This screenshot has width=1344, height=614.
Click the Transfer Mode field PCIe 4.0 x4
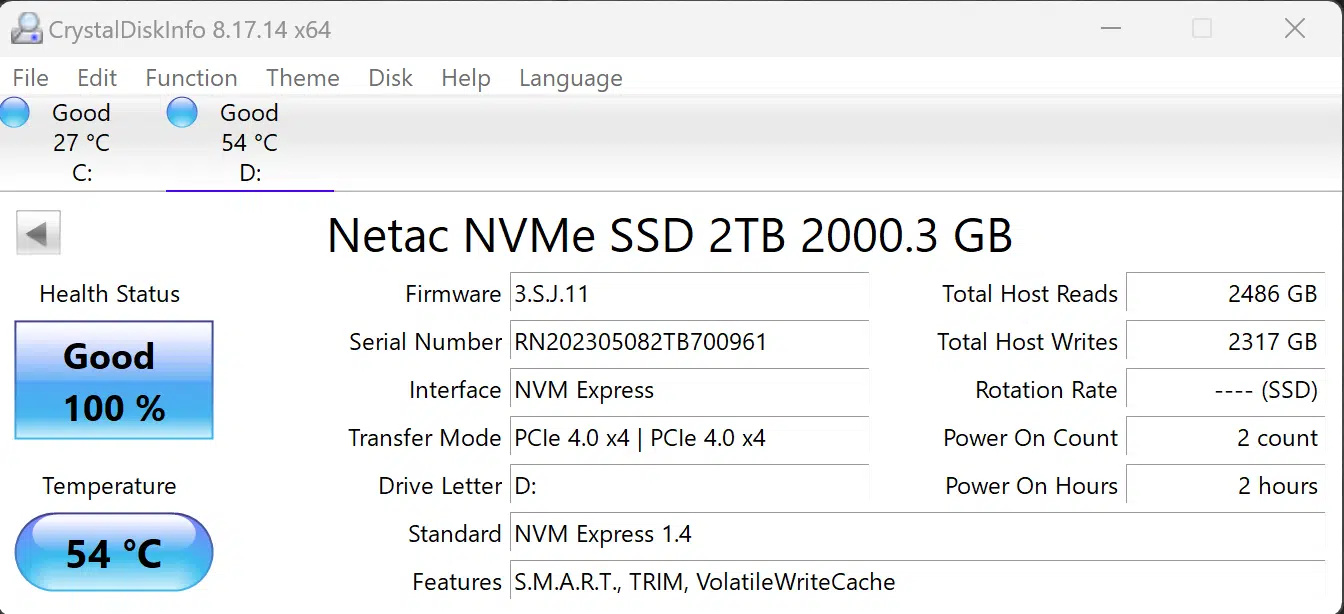[x=689, y=438]
